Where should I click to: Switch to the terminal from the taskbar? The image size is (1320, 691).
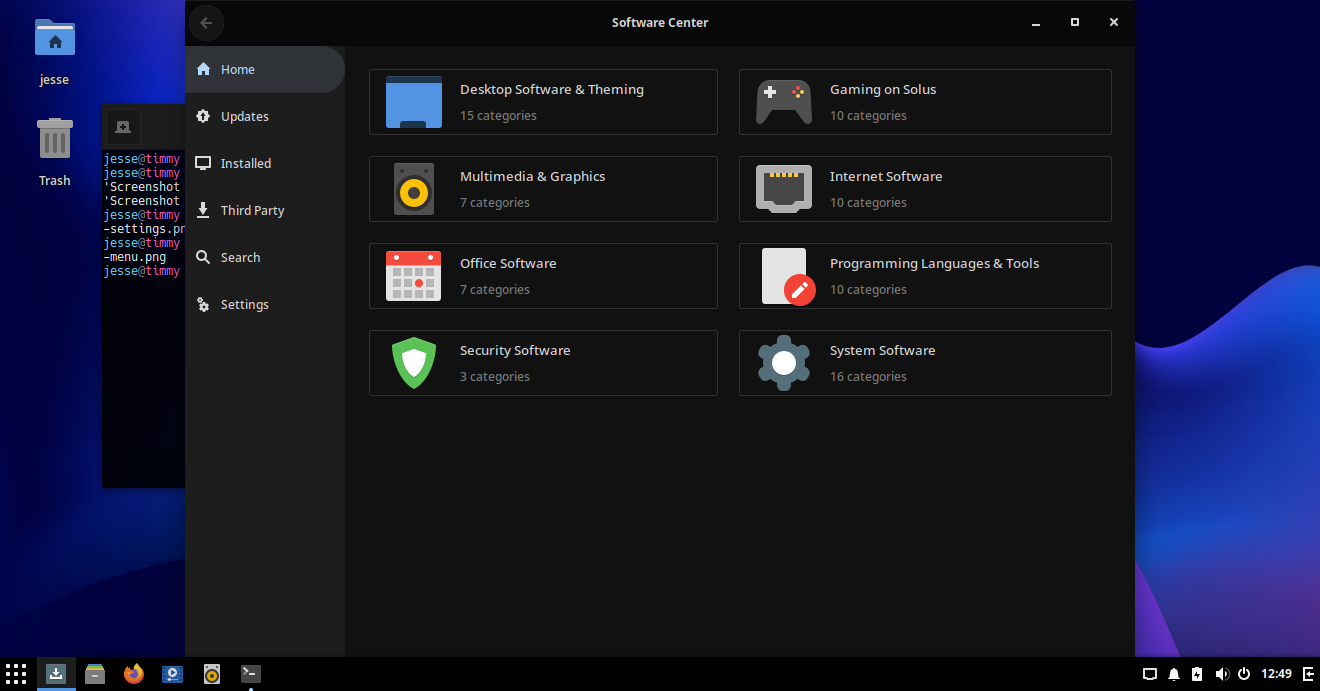(x=251, y=674)
